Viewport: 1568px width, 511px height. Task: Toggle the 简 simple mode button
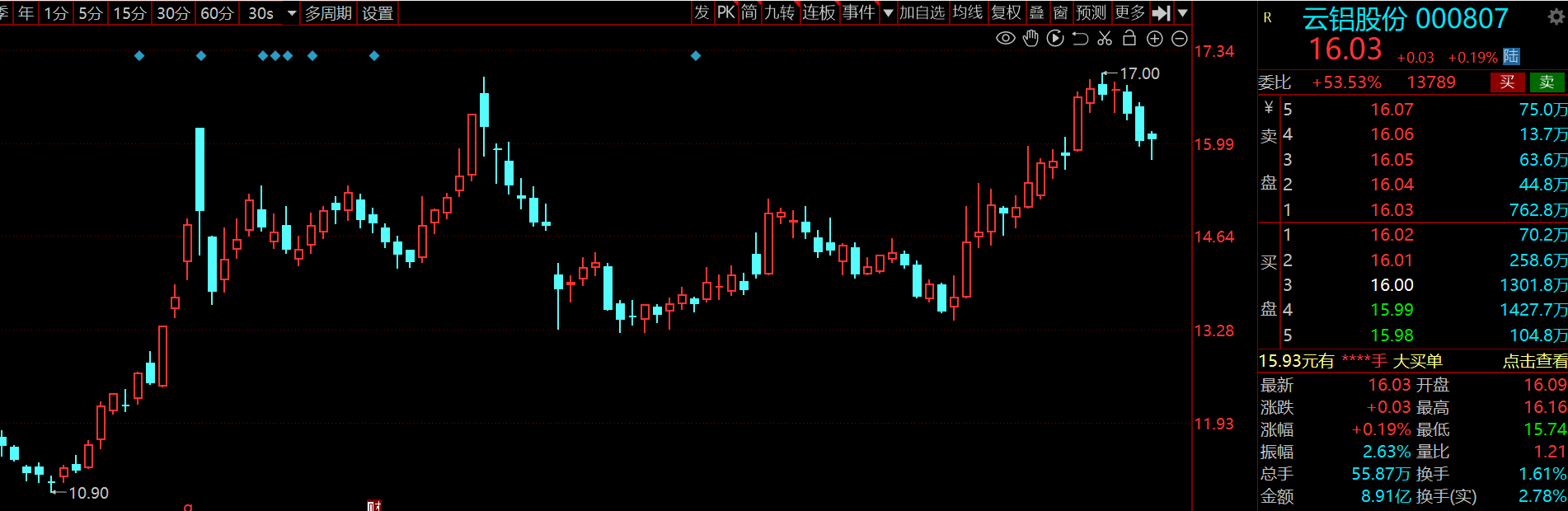[749, 12]
